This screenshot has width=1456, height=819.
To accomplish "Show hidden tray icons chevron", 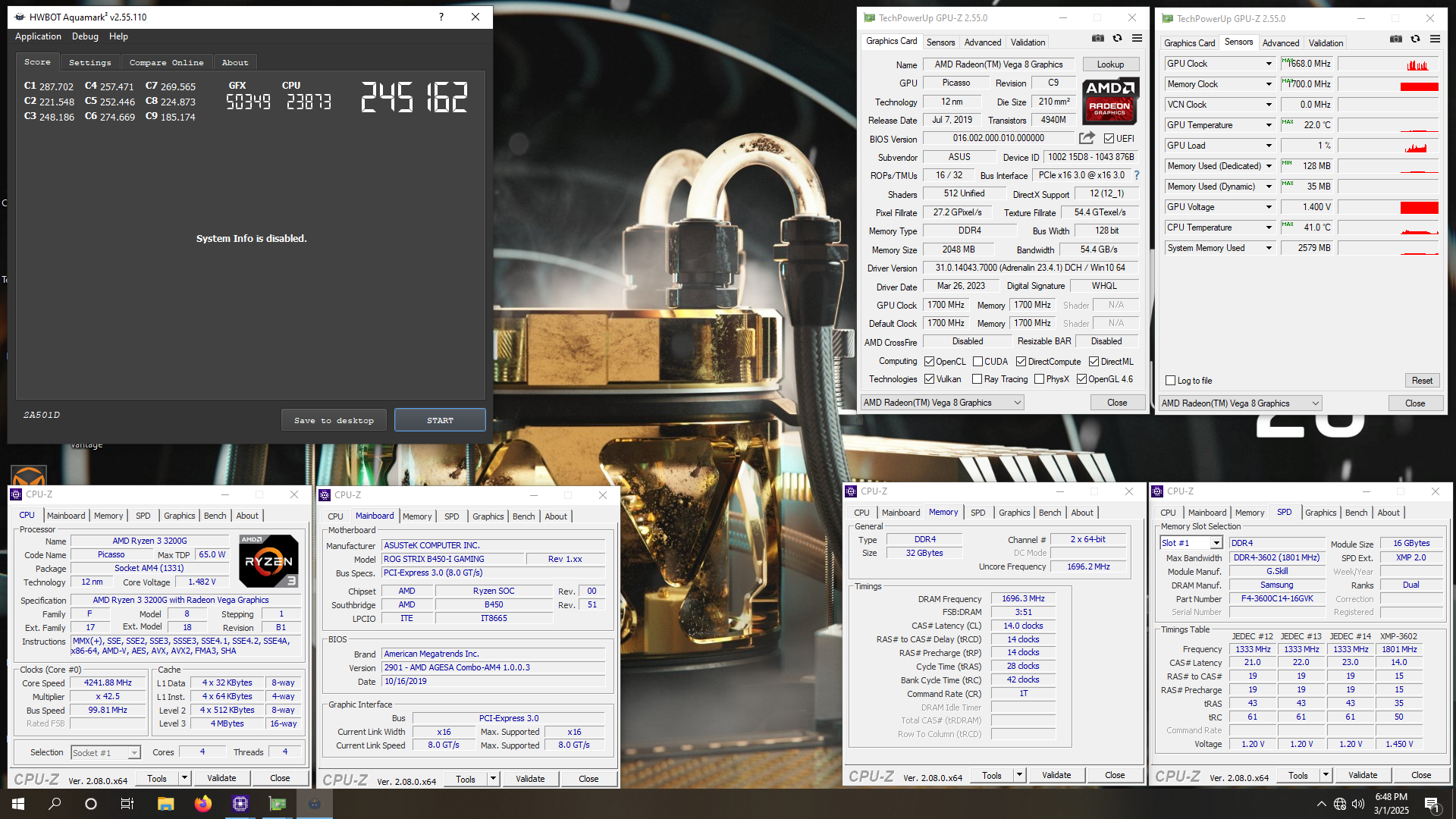I will [1322, 804].
